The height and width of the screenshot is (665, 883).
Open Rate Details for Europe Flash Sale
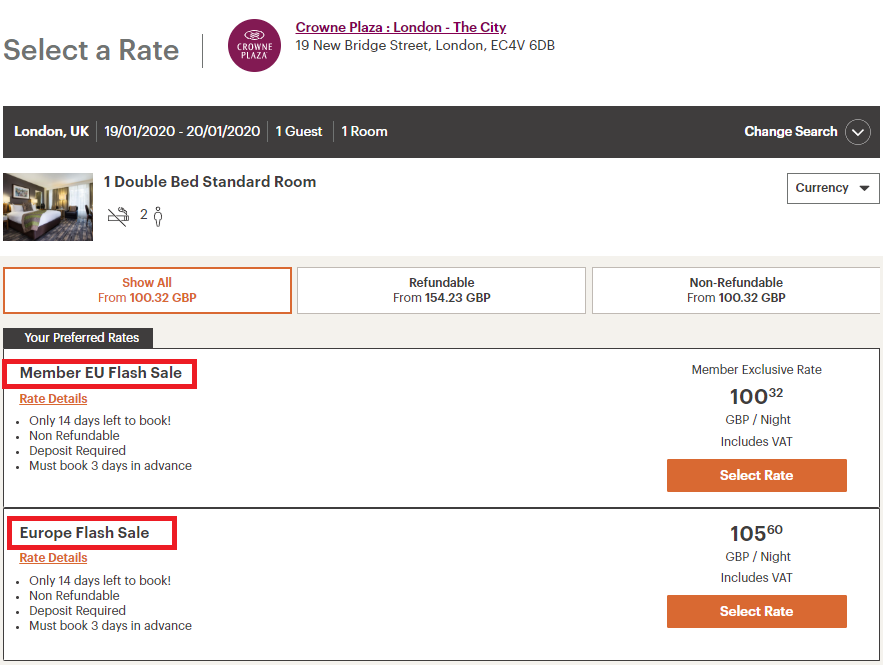tap(53, 557)
